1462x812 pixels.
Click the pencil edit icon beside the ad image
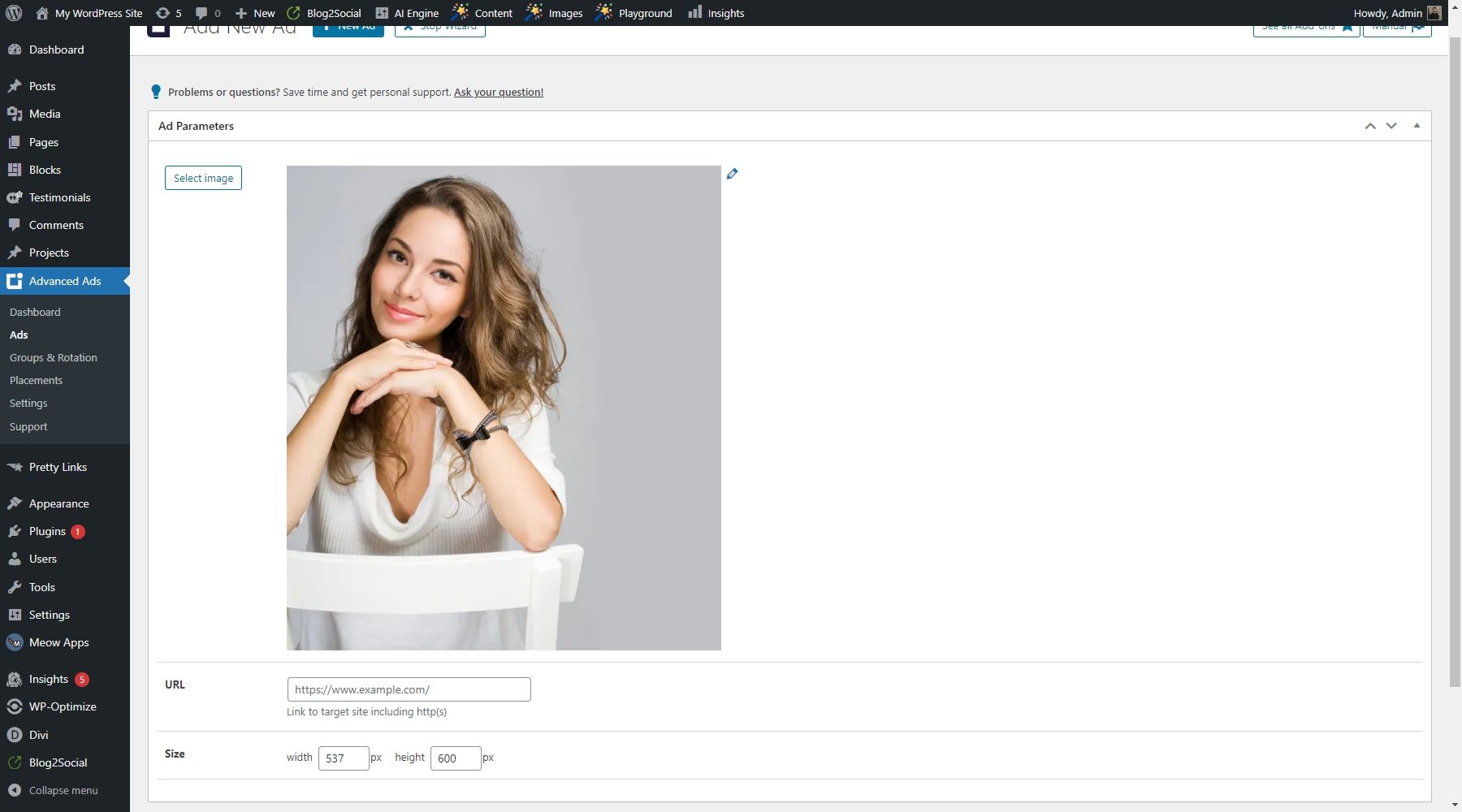coord(733,173)
